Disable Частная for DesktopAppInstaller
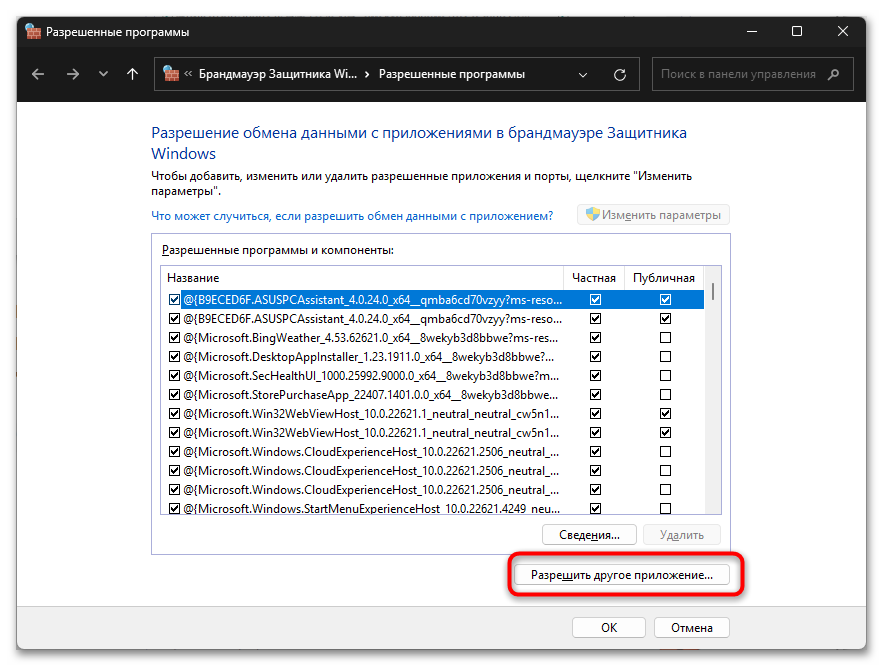883x666 pixels. tap(595, 356)
